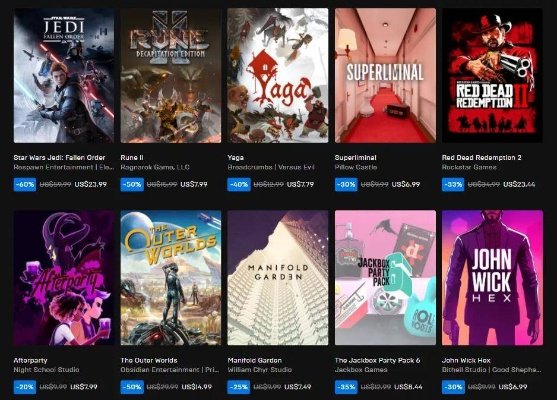Click the -25% badge under Manifold Garden
Image resolution: width=557 pixels, height=400 pixels.
(239, 387)
